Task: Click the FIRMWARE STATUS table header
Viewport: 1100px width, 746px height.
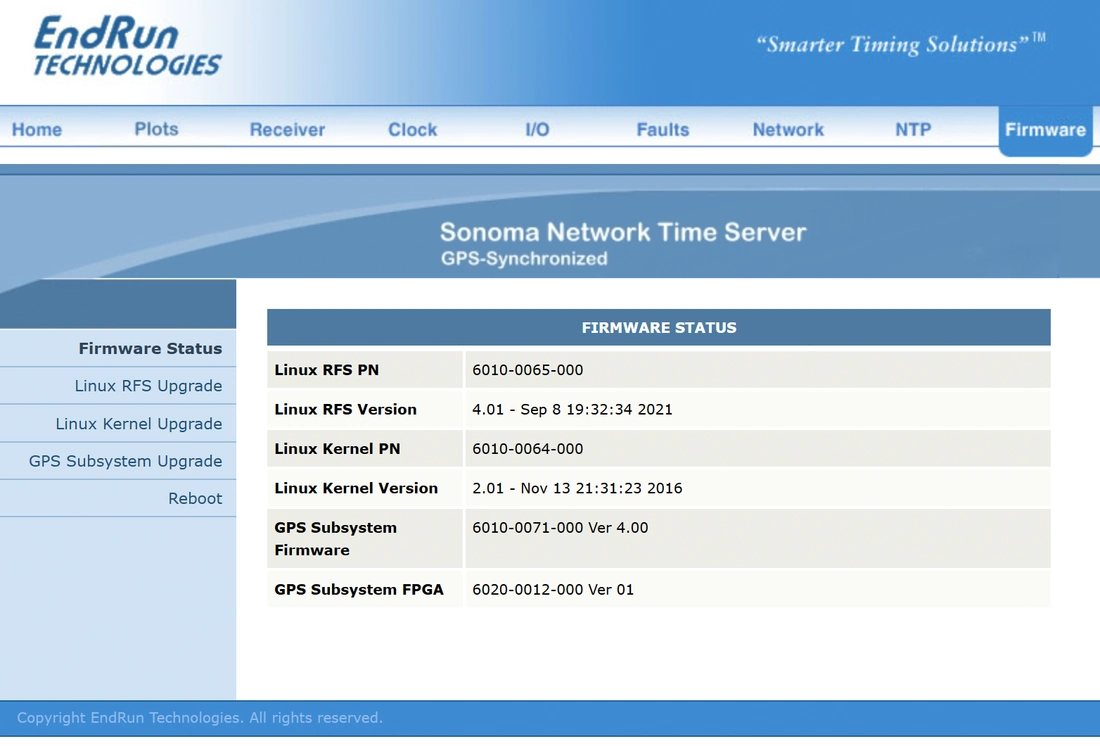Action: pos(659,328)
